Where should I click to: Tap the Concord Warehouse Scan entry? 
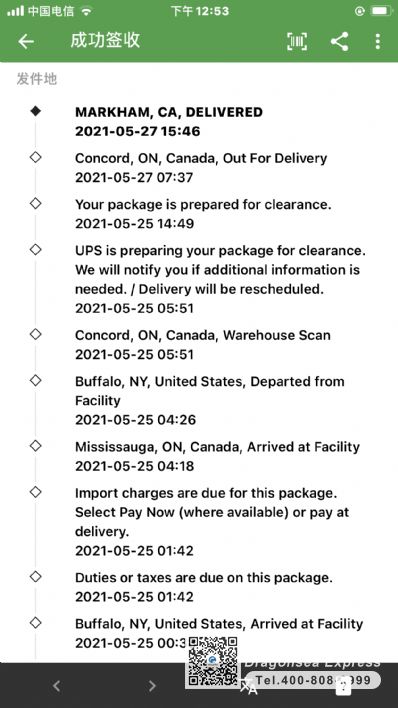pyautogui.click(x=203, y=345)
